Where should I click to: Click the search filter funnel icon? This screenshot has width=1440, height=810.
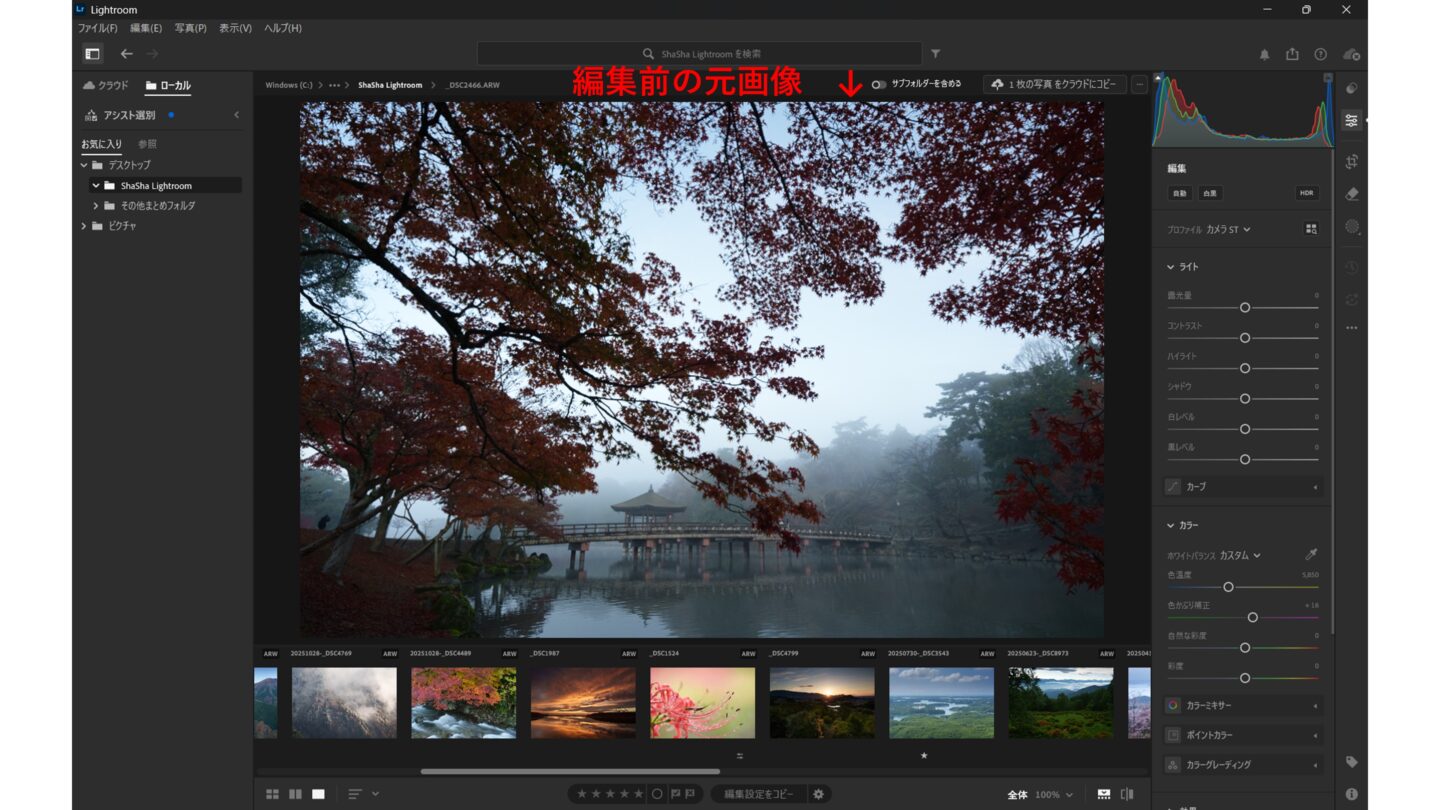pos(936,54)
